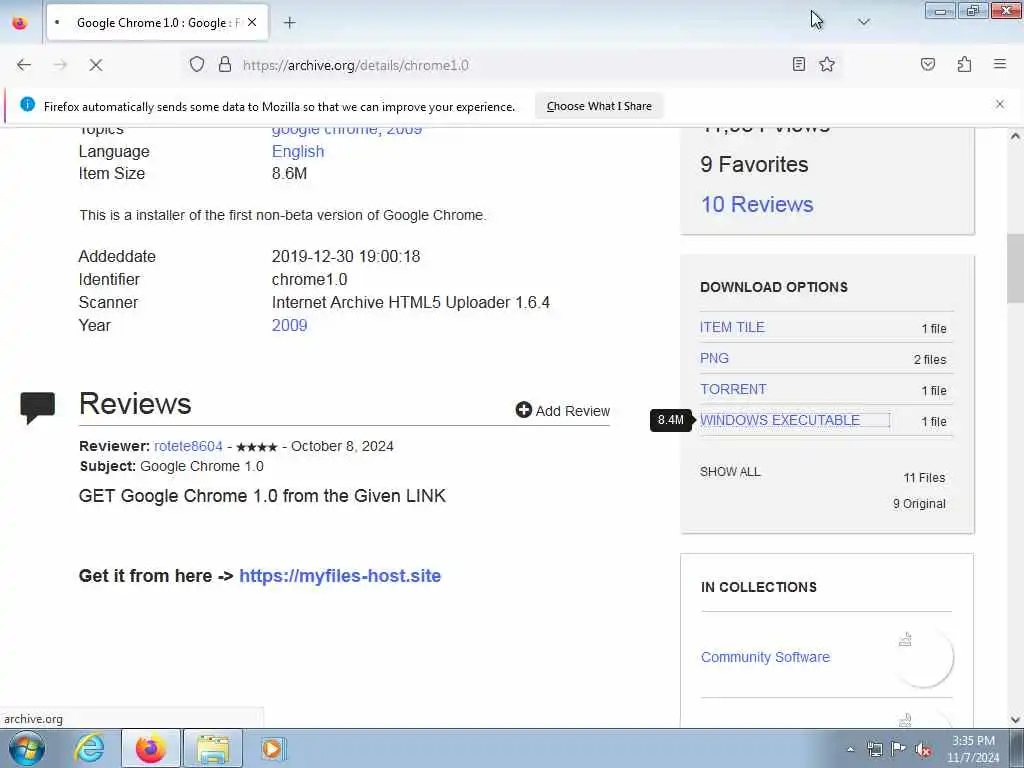Screen dimensions: 1024x768
Task: Click the Firefox taskbar icon
Action: coord(151,748)
